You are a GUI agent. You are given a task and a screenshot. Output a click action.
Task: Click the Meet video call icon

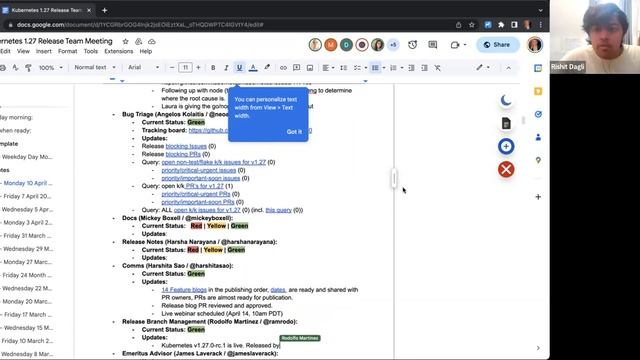click(x=455, y=45)
